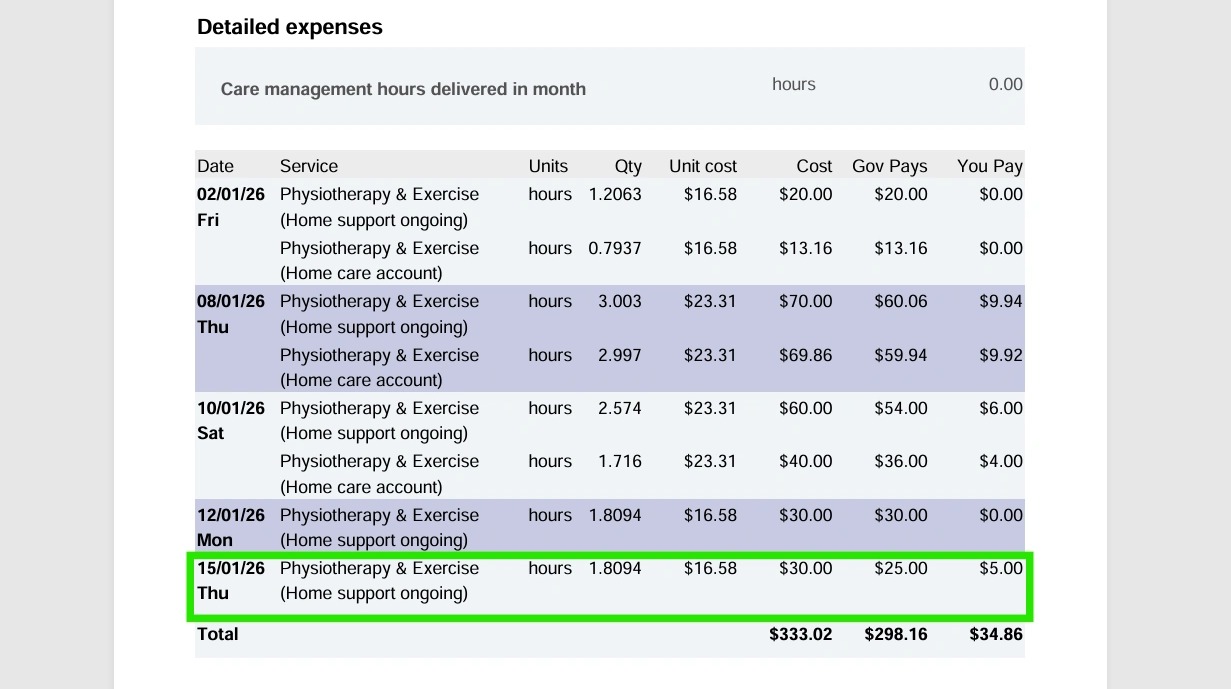Select the 08/01/26 Thu date cell
The height and width of the screenshot is (689, 1231).
230,314
